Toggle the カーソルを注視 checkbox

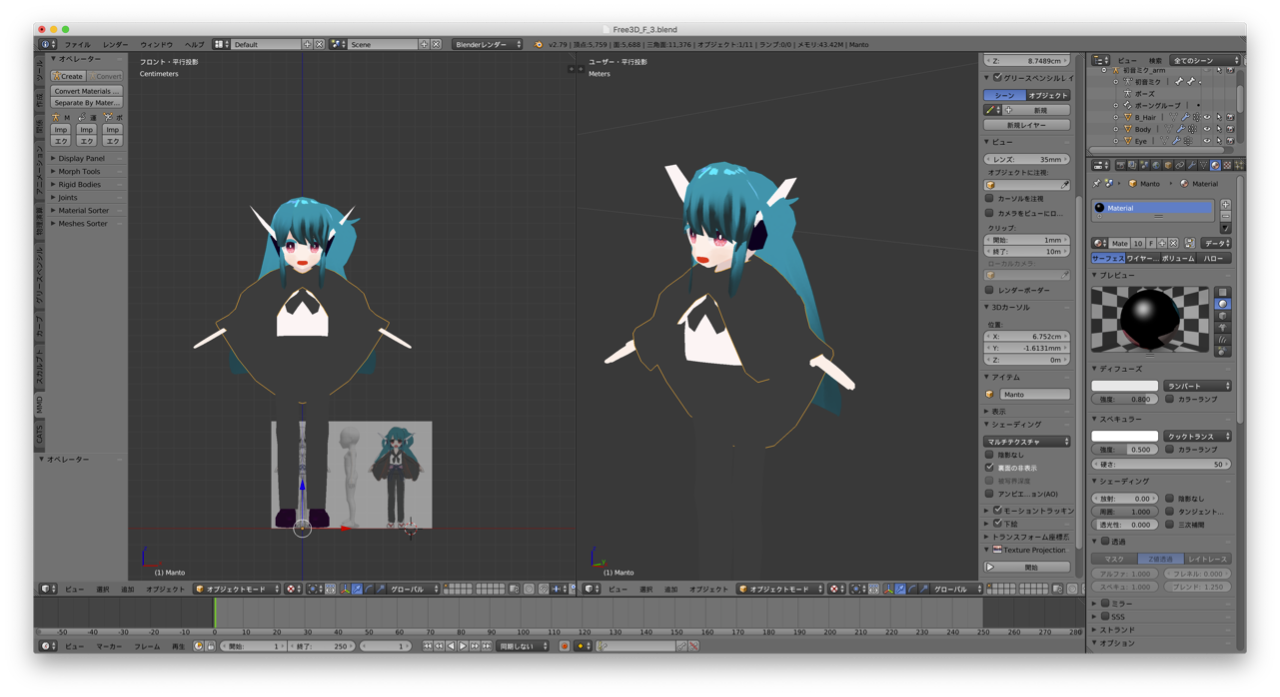point(990,198)
